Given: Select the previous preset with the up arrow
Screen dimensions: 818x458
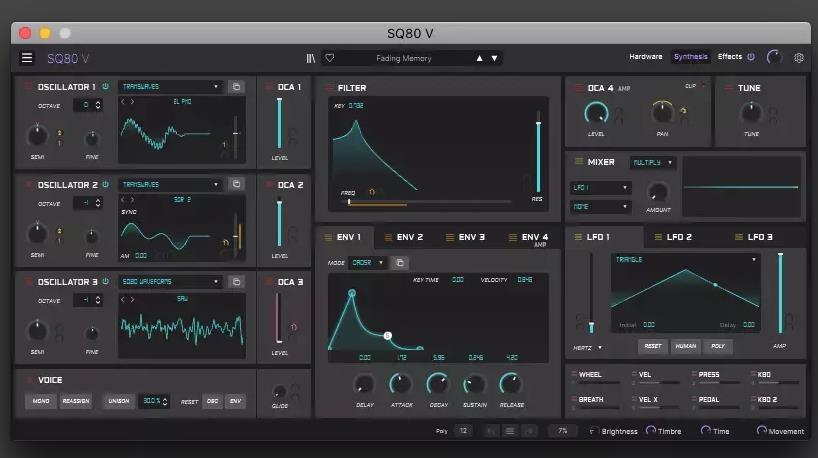Looking at the screenshot, I should tap(479, 58).
